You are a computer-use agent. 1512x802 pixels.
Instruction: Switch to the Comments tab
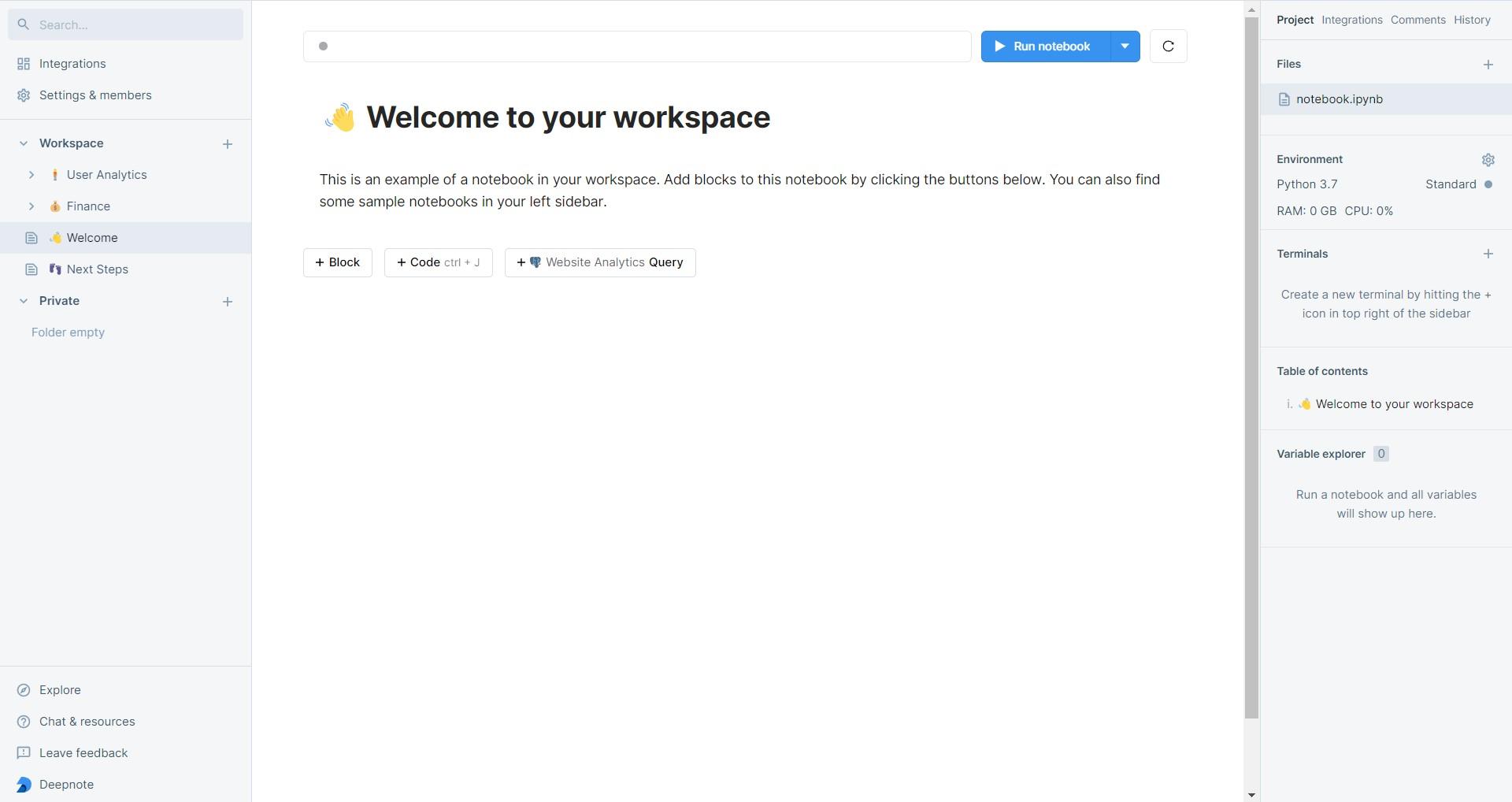tap(1417, 20)
